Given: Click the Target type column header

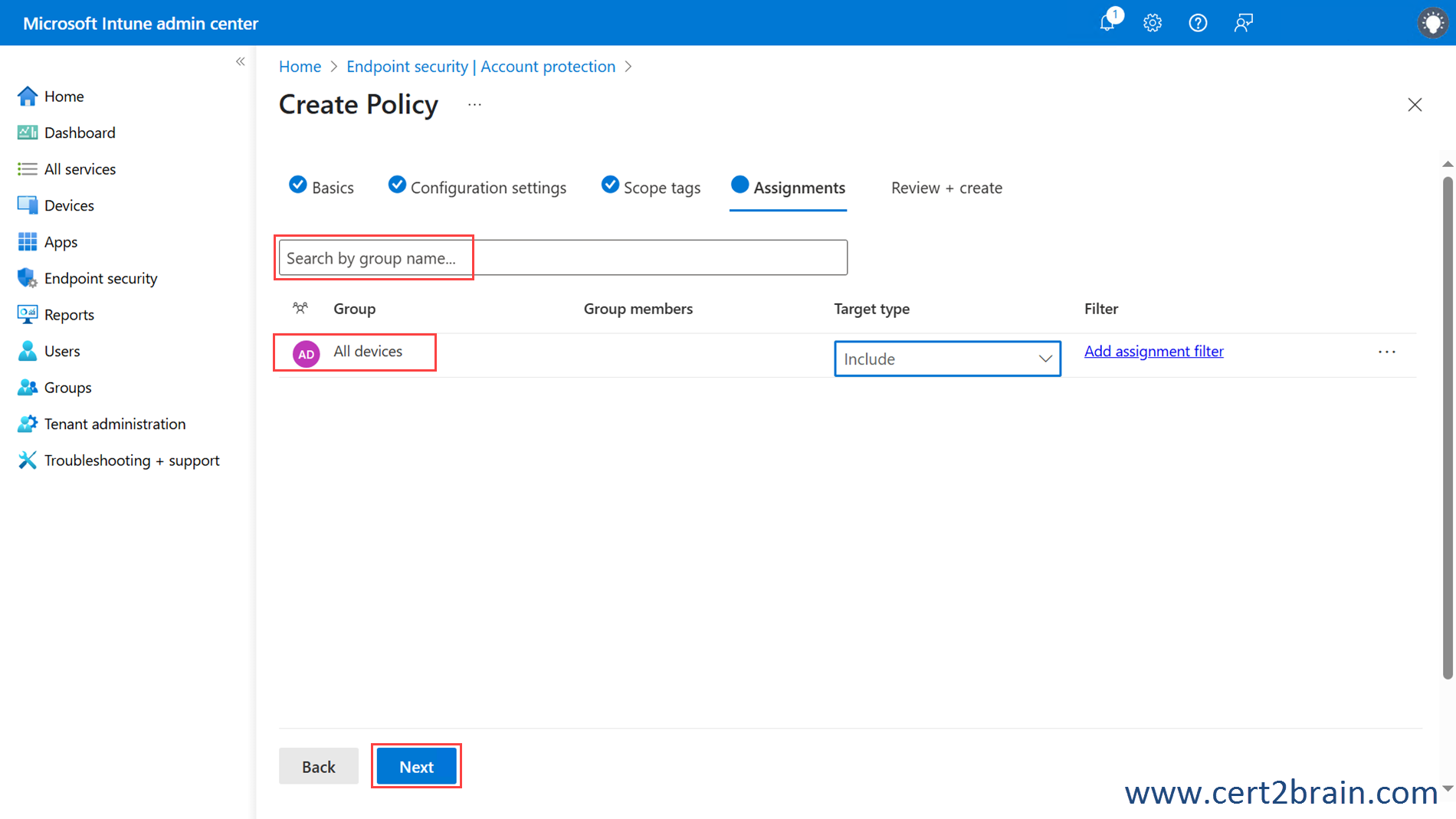Looking at the screenshot, I should click(871, 309).
